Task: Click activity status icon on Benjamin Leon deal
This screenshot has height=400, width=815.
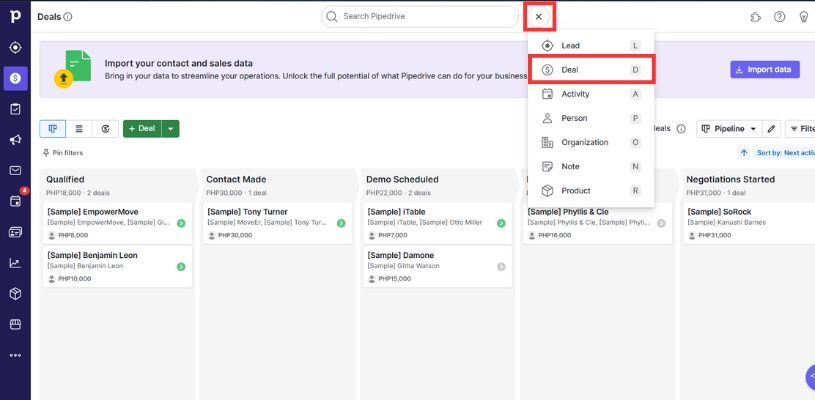Action: pyautogui.click(x=181, y=267)
